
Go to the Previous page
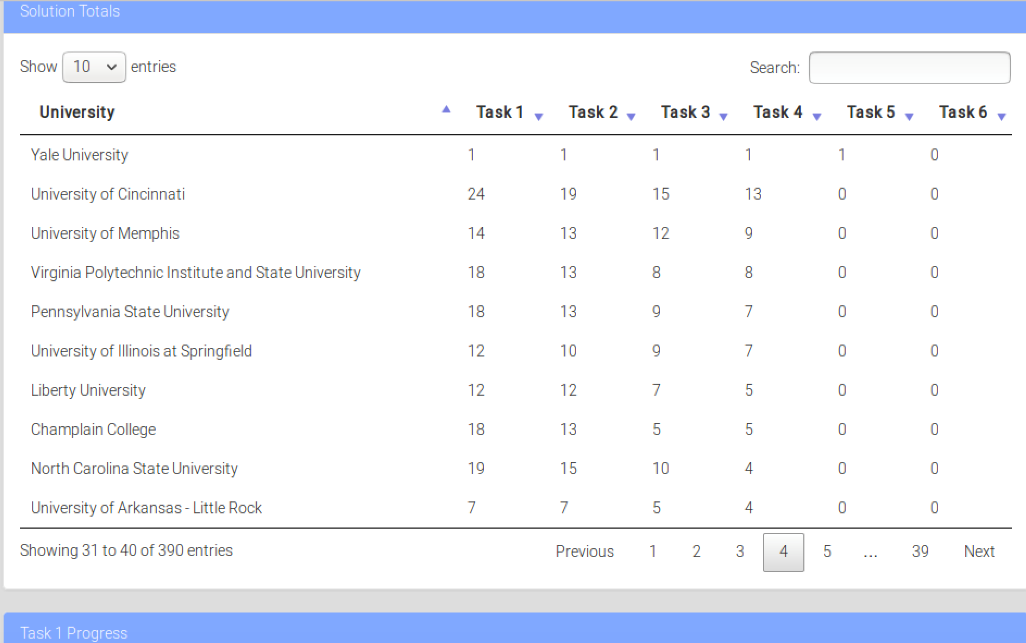585,552
